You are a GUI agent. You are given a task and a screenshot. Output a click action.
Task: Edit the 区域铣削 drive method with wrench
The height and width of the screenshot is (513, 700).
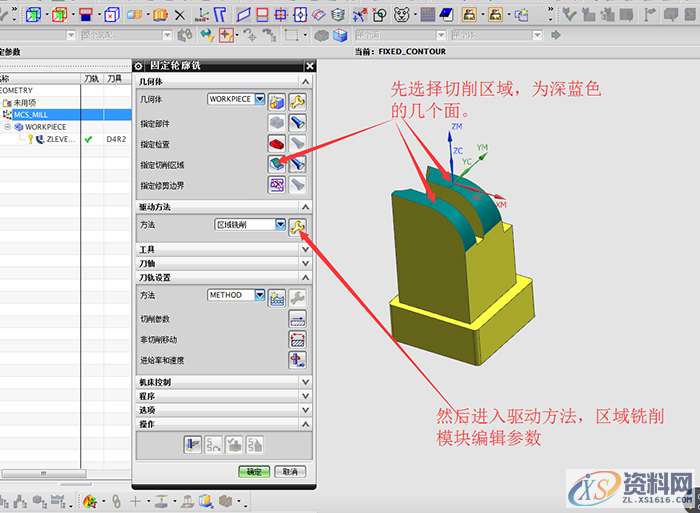tap(297, 227)
